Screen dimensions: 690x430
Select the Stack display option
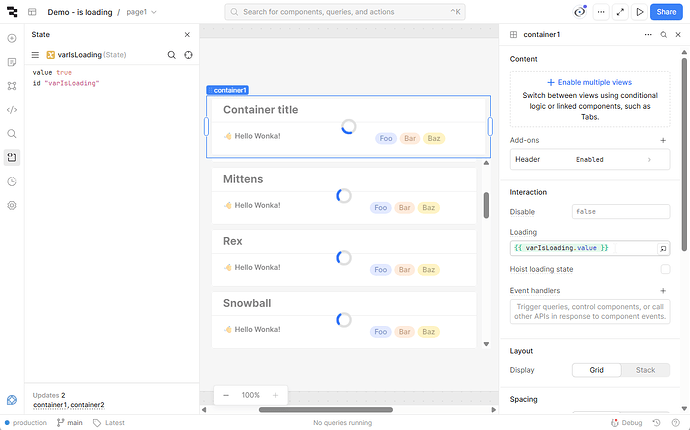[x=645, y=370]
